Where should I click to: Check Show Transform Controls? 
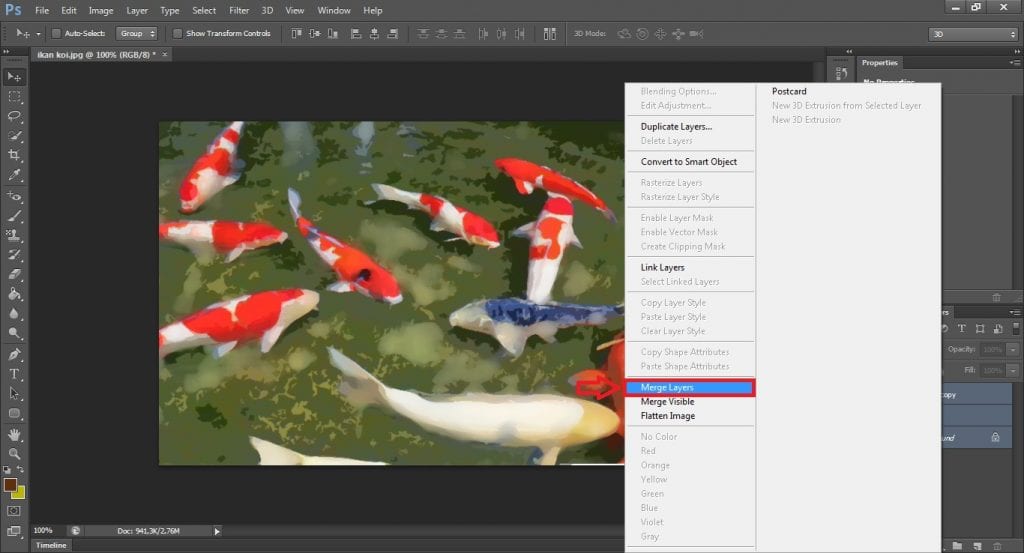178,33
